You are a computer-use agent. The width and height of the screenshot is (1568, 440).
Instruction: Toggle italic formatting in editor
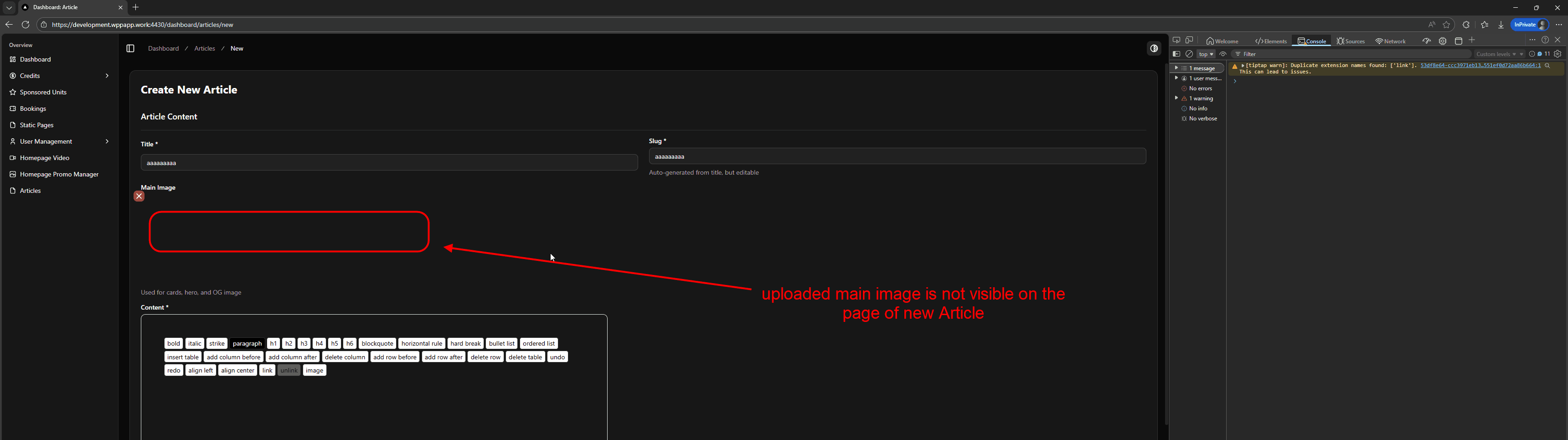[x=195, y=344]
